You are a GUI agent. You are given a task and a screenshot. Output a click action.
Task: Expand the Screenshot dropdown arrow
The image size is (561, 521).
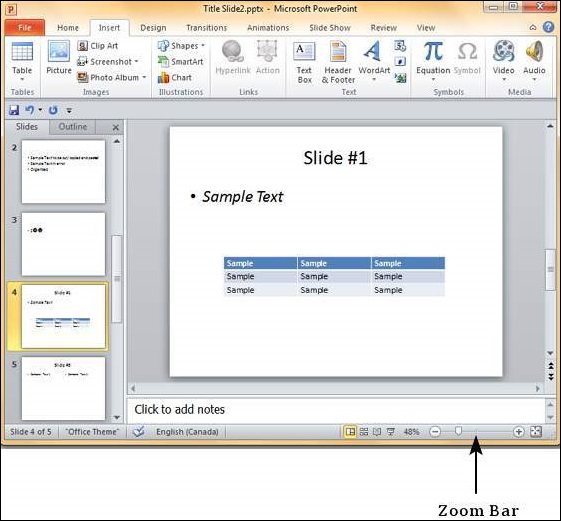pyautogui.click(x=136, y=62)
